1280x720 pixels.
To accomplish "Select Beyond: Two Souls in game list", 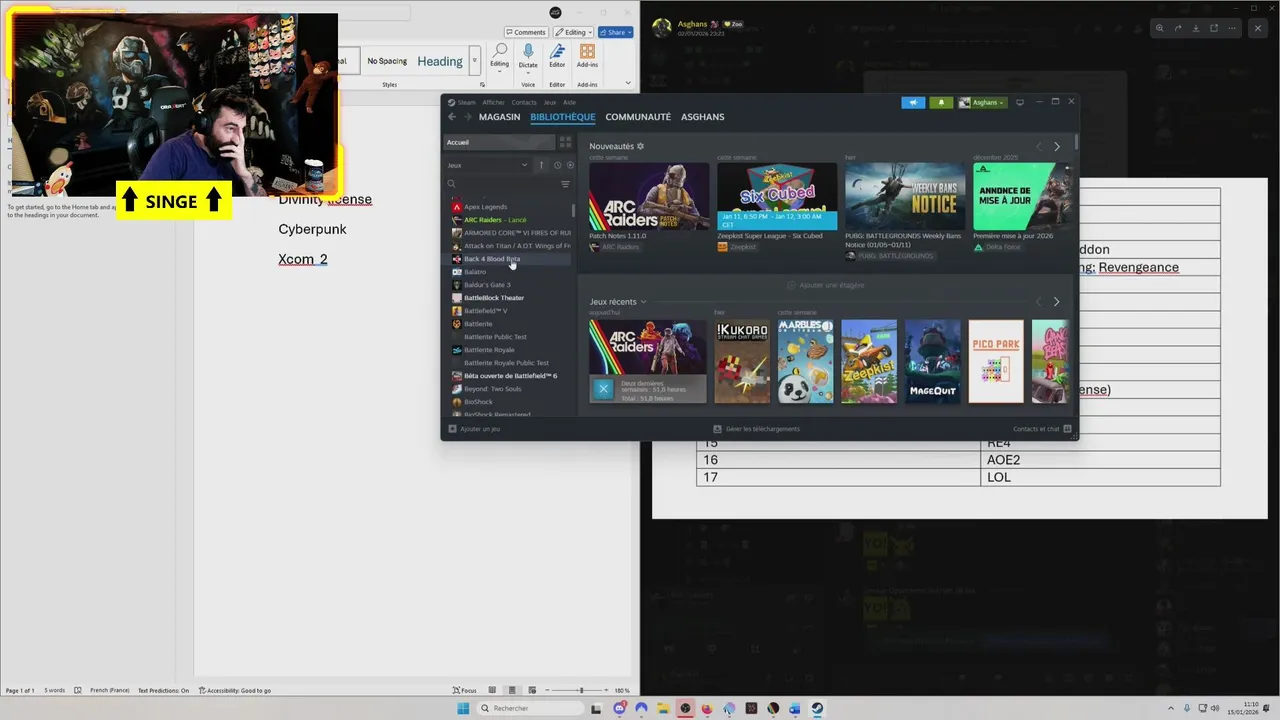I will [492, 389].
